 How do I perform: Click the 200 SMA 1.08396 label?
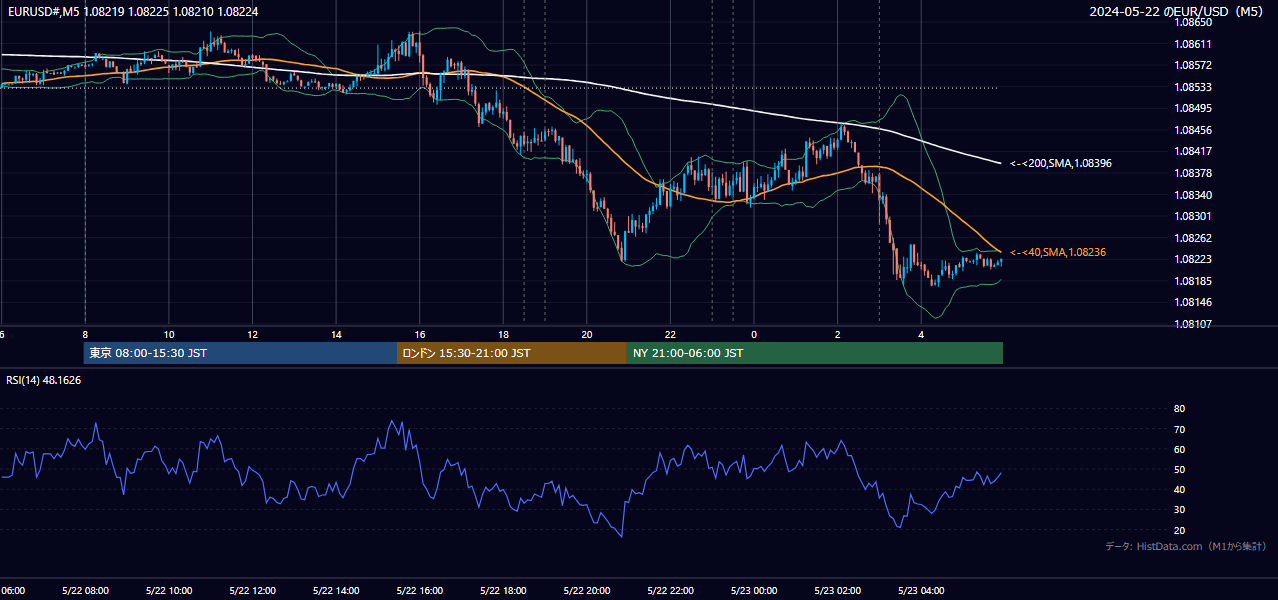point(1061,163)
